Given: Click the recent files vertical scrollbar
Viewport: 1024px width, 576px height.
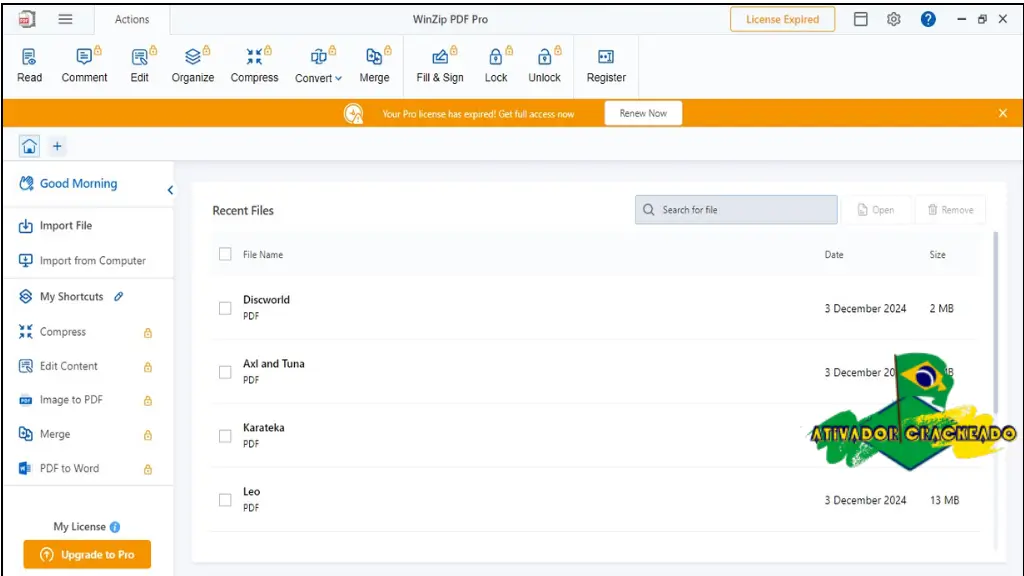Looking at the screenshot, I should (x=996, y=322).
